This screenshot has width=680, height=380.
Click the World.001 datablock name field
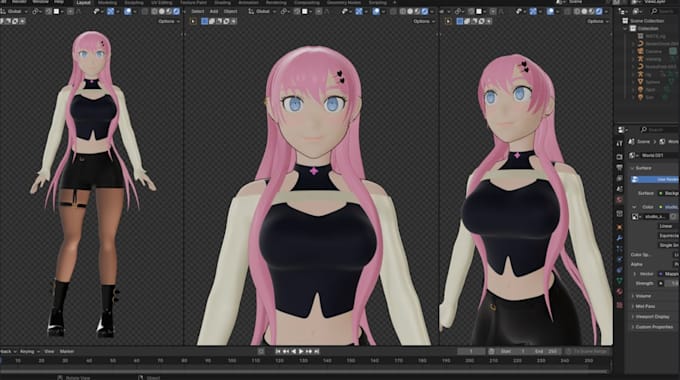pyautogui.click(x=658, y=155)
